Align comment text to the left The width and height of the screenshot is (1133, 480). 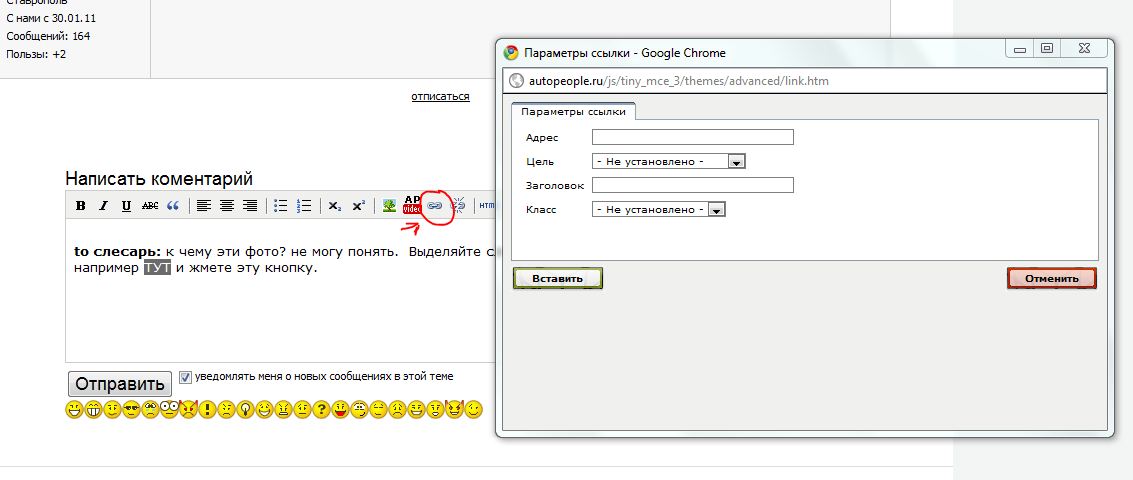pyautogui.click(x=204, y=206)
